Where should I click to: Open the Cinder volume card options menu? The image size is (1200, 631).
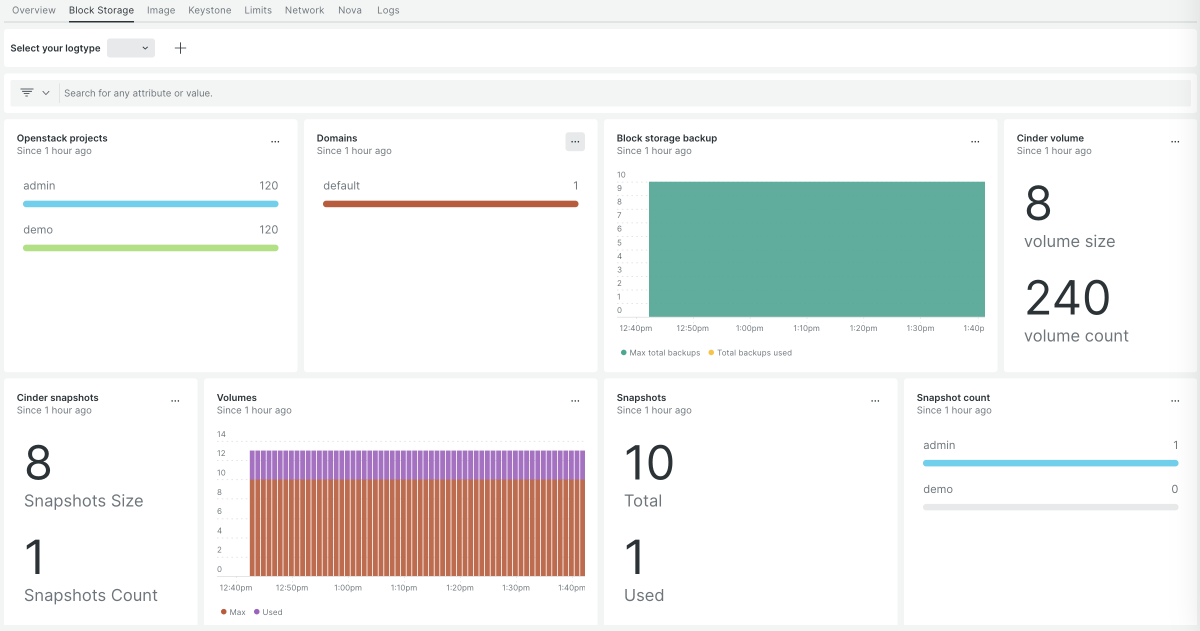click(x=1175, y=141)
